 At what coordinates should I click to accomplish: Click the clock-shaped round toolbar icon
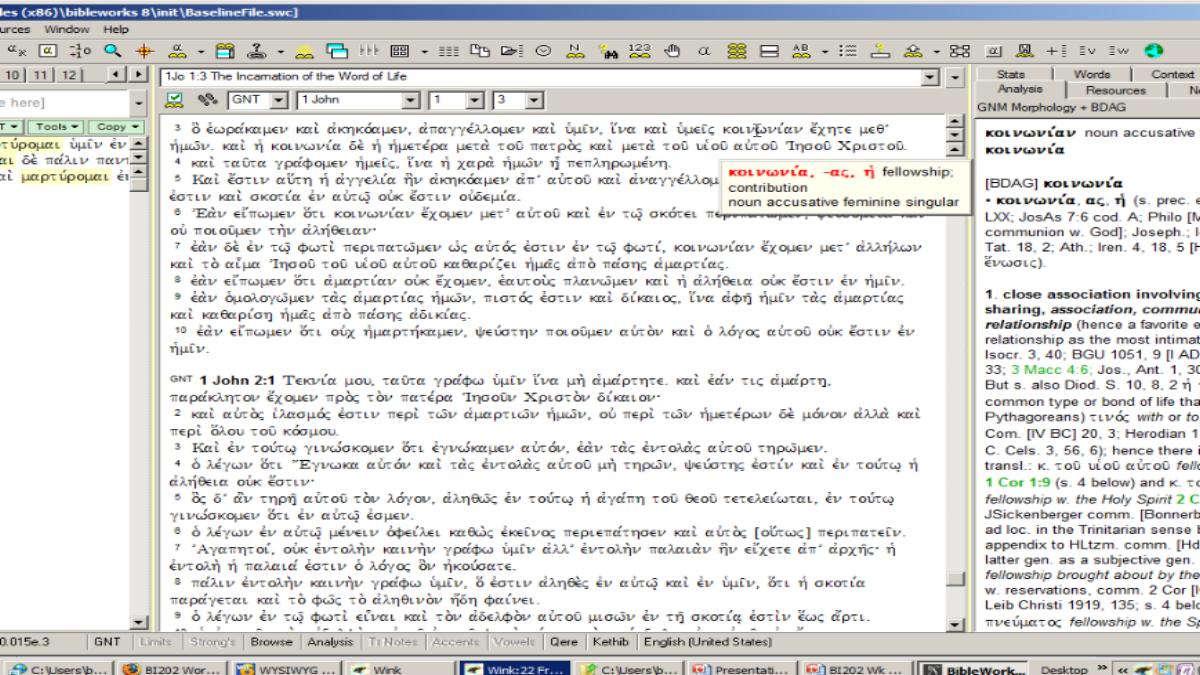(544, 50)
